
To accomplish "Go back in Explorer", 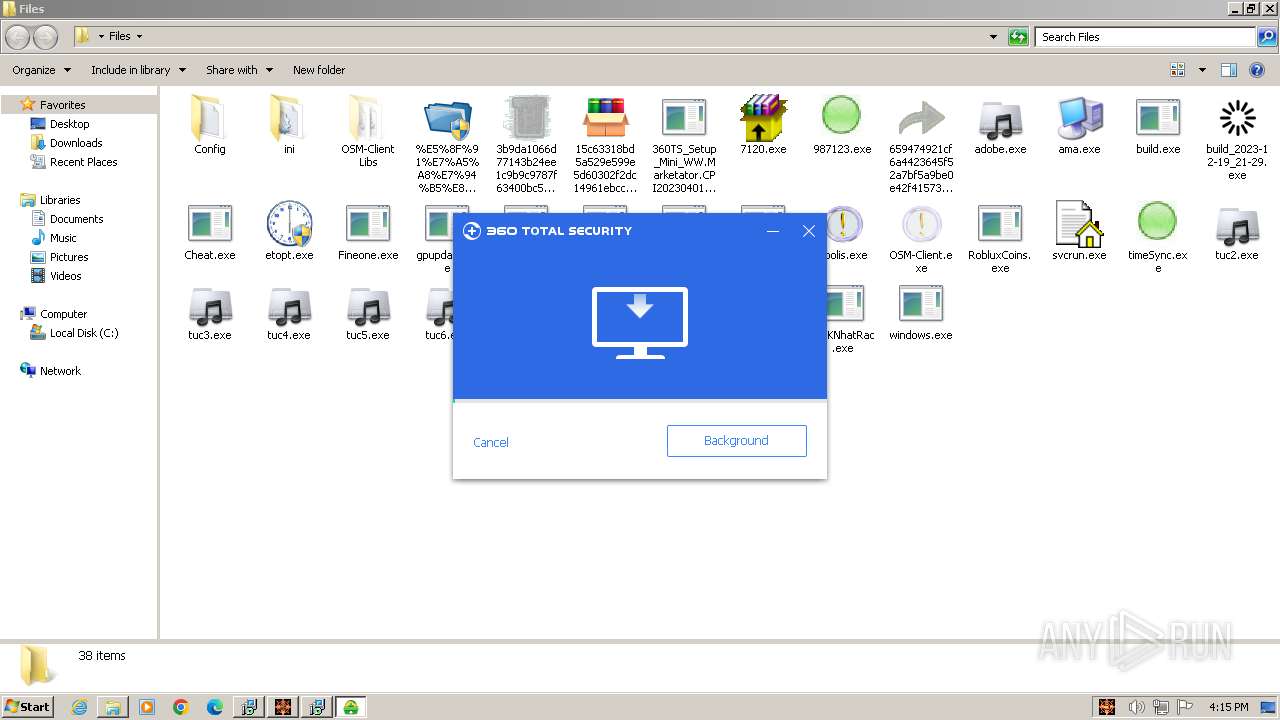I will coord(18,37).
